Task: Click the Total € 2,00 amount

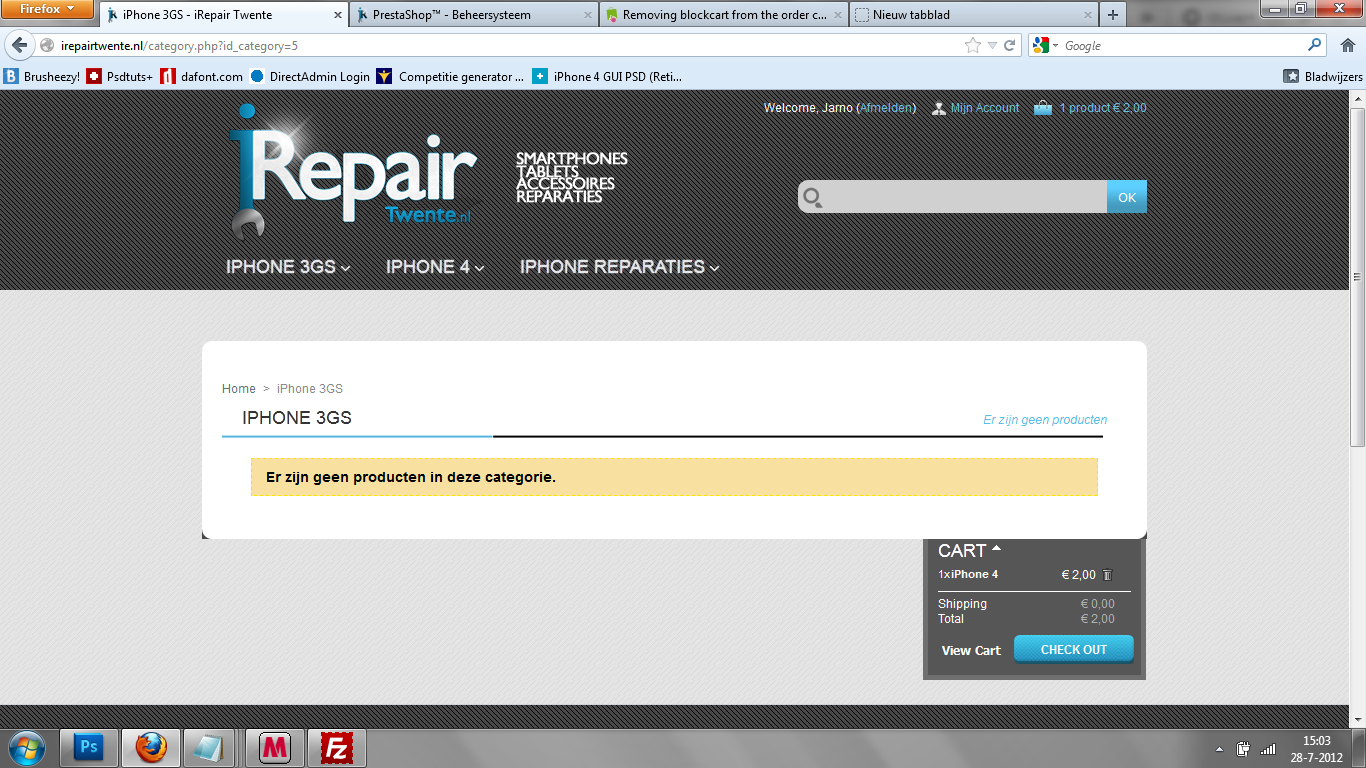Action: 1097,619
